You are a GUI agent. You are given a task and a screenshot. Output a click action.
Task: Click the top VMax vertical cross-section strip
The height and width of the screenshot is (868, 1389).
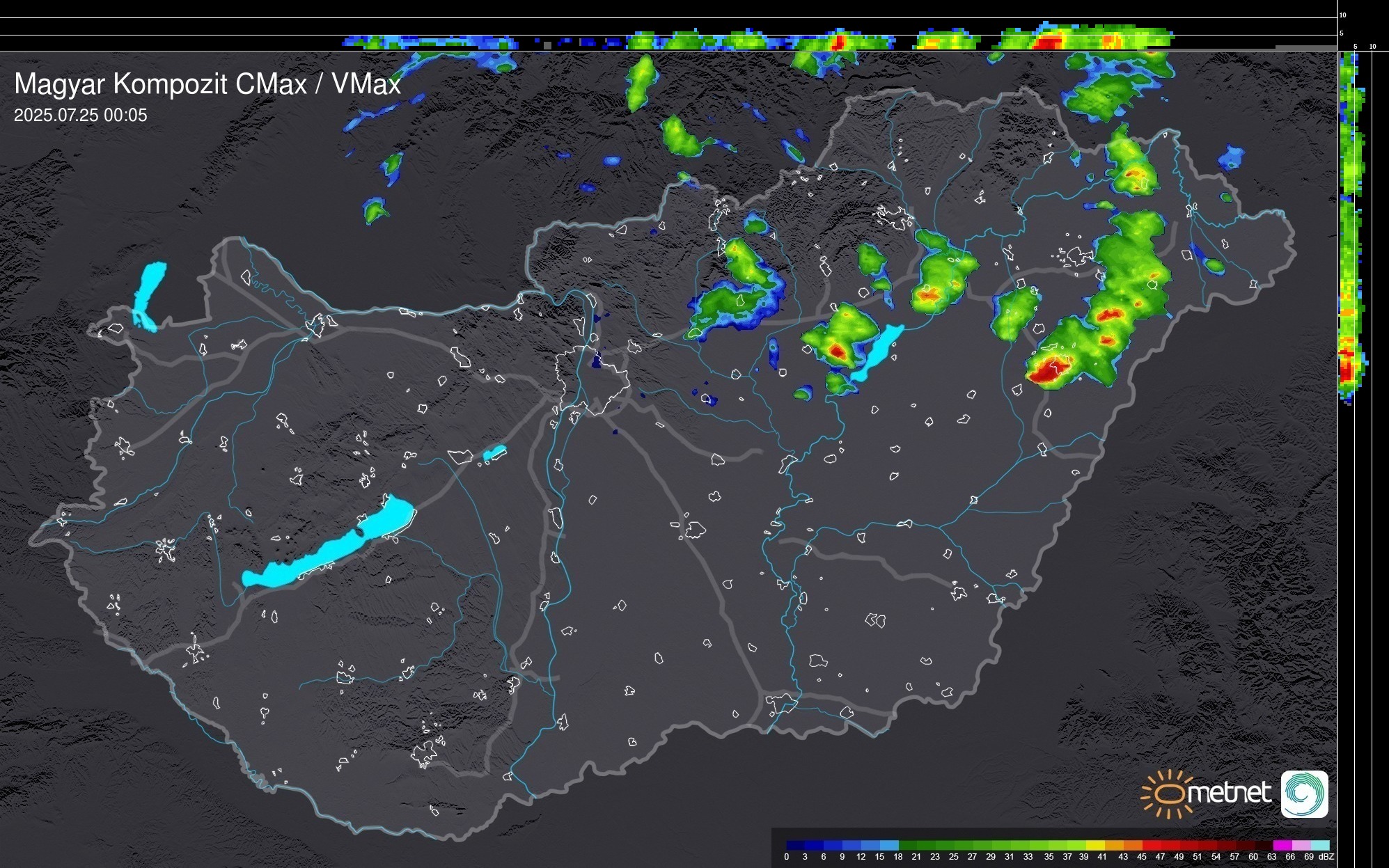coord(759,40)
